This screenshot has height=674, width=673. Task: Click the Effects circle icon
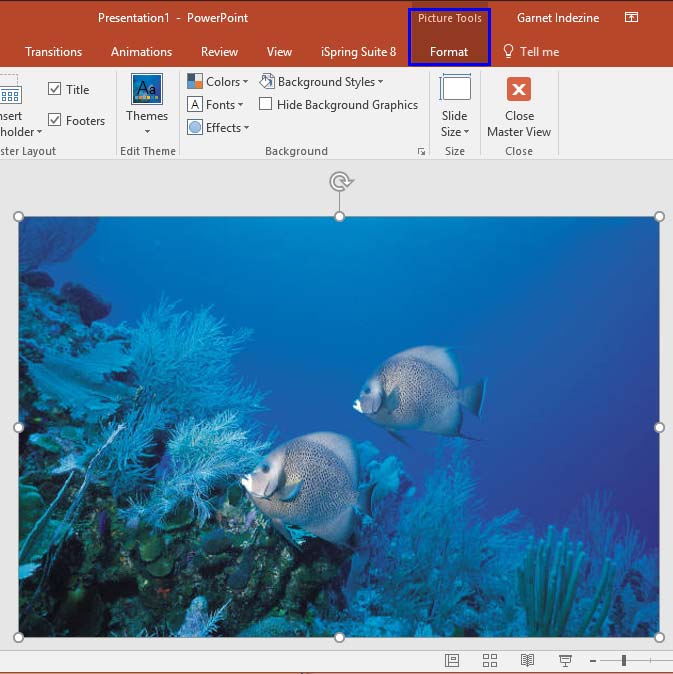click(195, 127)
